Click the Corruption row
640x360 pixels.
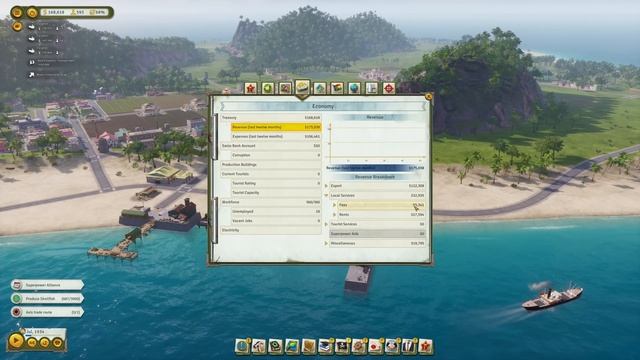(x=276, y=155)
